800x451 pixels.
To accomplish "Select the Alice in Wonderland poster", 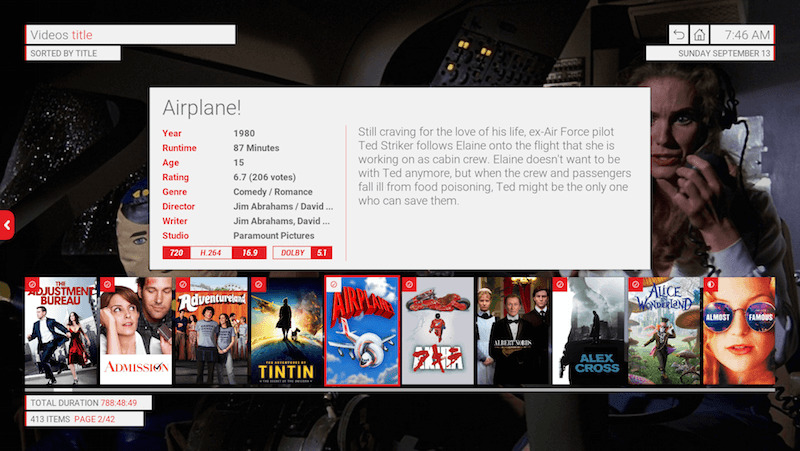I will coord(664,331).
